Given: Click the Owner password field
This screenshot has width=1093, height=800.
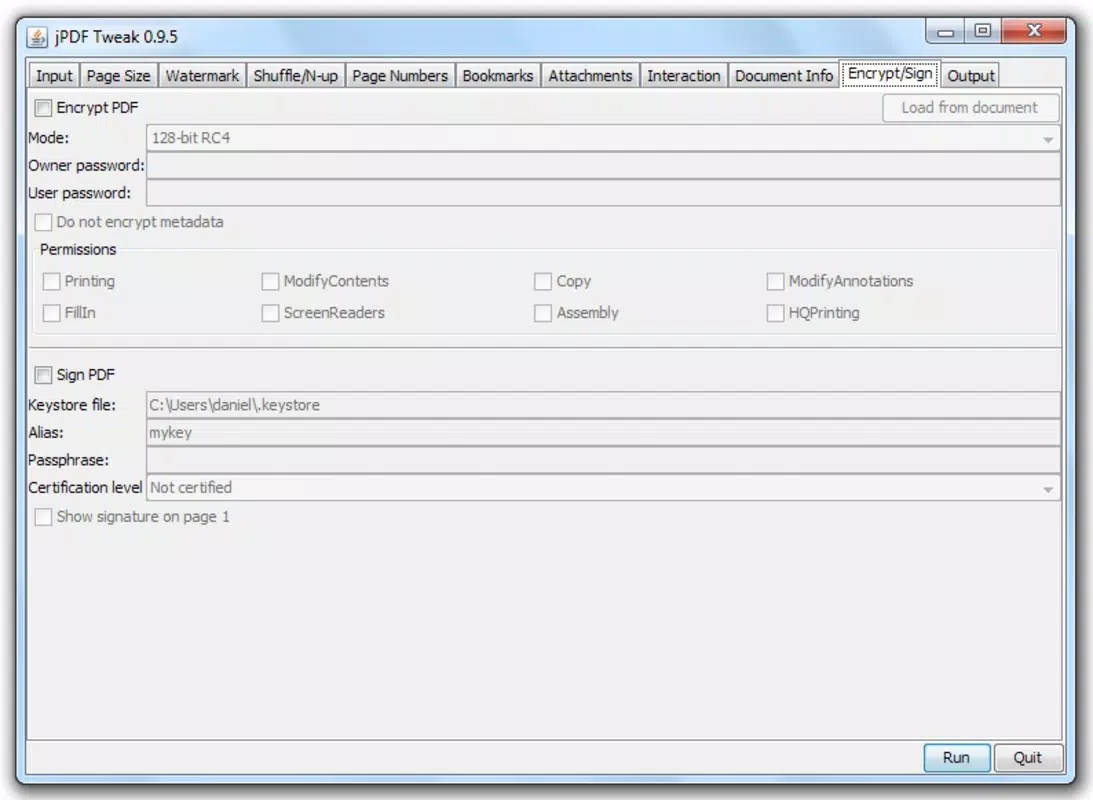Looking at the screenshot, I should tap(604, 166).
